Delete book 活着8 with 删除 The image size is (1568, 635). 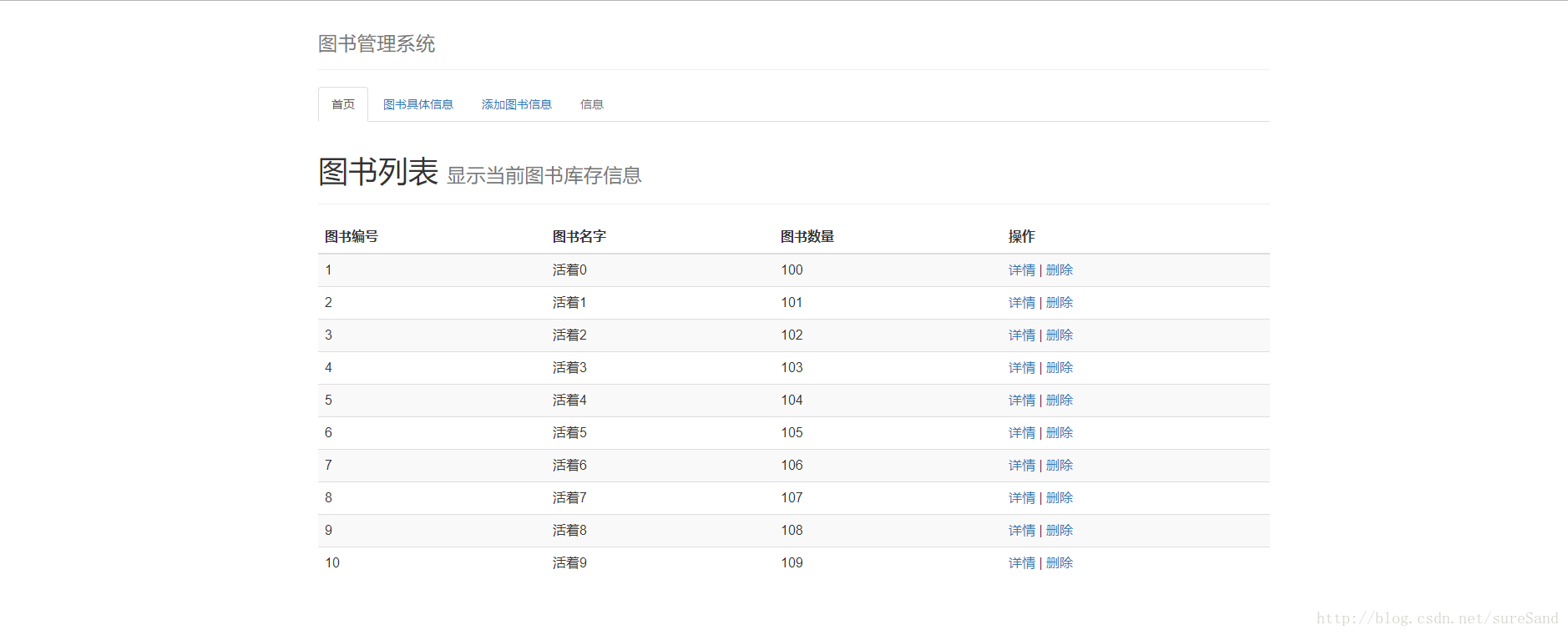click(1060, 531)
